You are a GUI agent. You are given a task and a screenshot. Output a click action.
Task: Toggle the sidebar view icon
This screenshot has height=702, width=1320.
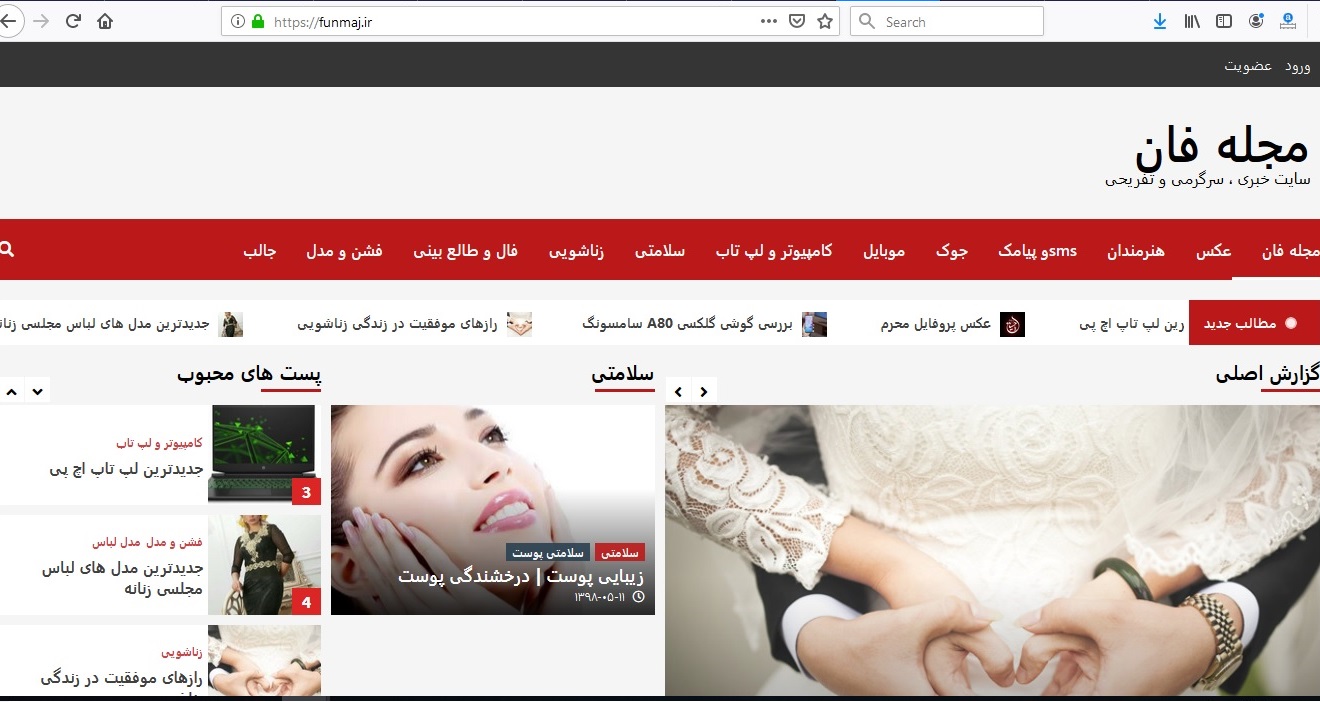pos(1224,21)
